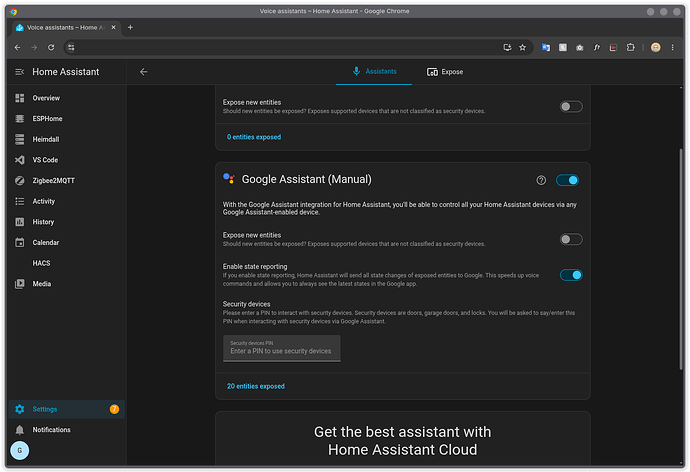Click the Security devices PIN field
The image size is (690, 472).
282,348
